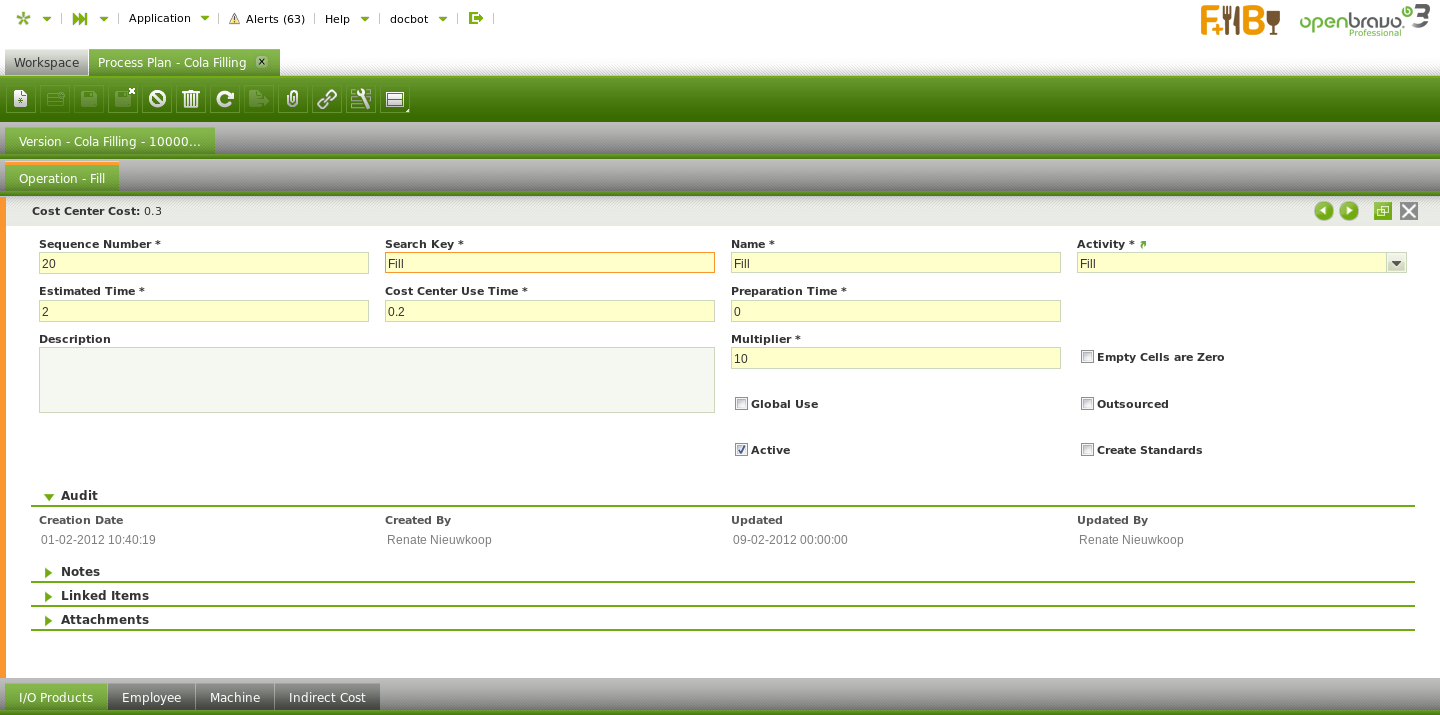Image resolution: width=1440 pixels, height=715 pixels.
Task: Open attachments via the paperclip icon
Action: point(293,99)
